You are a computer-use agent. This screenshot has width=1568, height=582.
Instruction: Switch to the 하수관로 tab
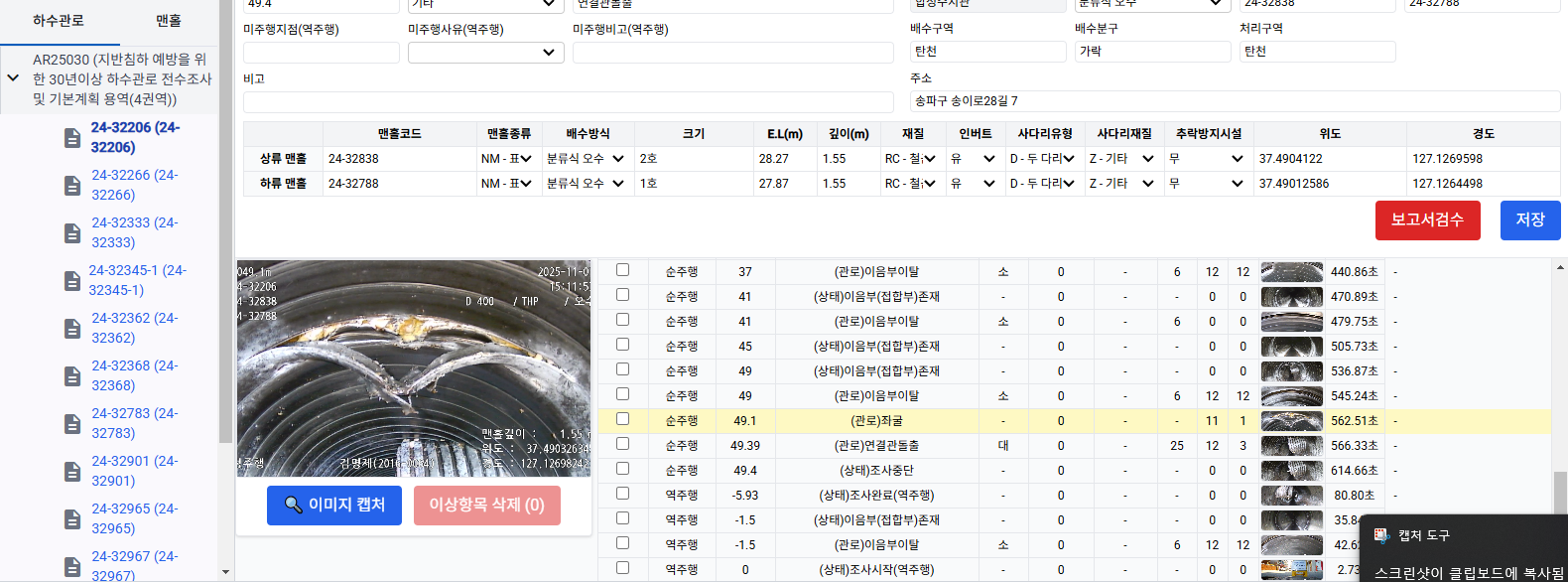[59, 21]
